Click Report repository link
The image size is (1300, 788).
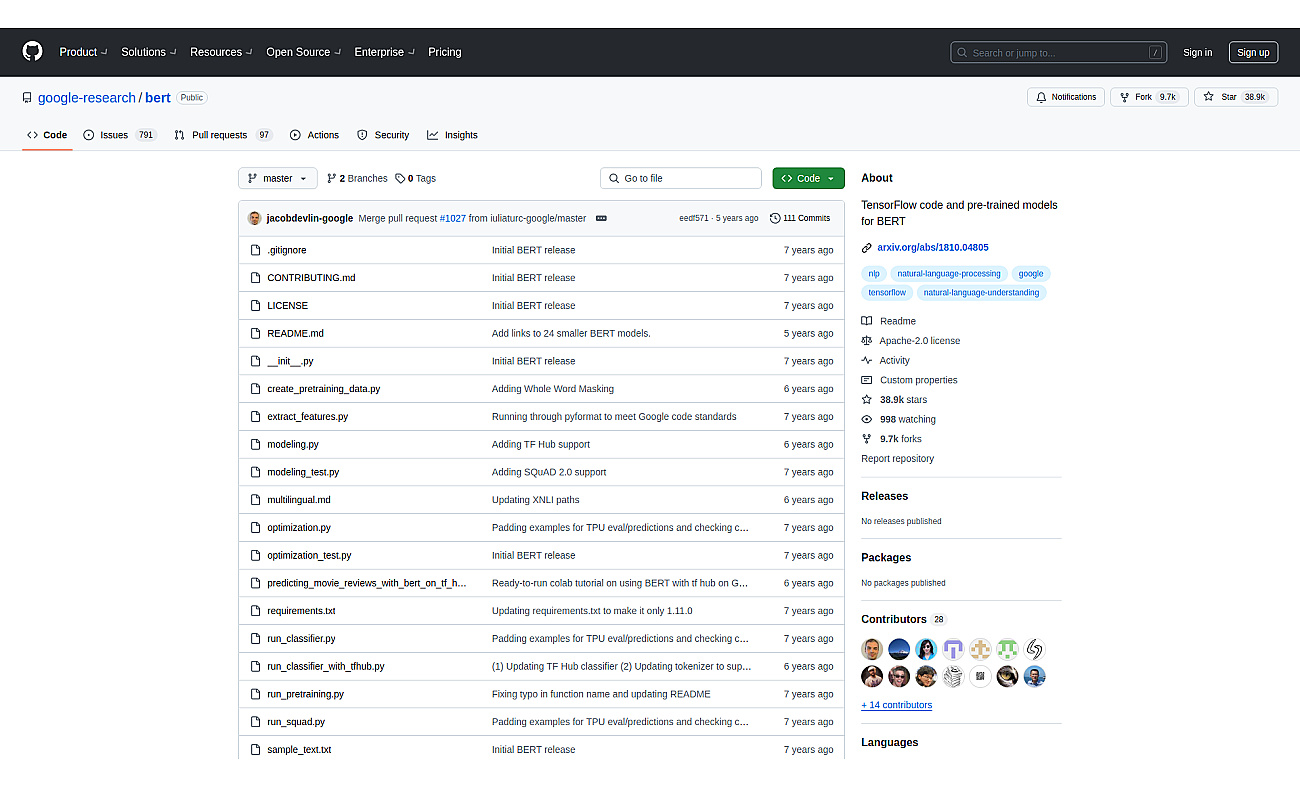click(897, 459)
